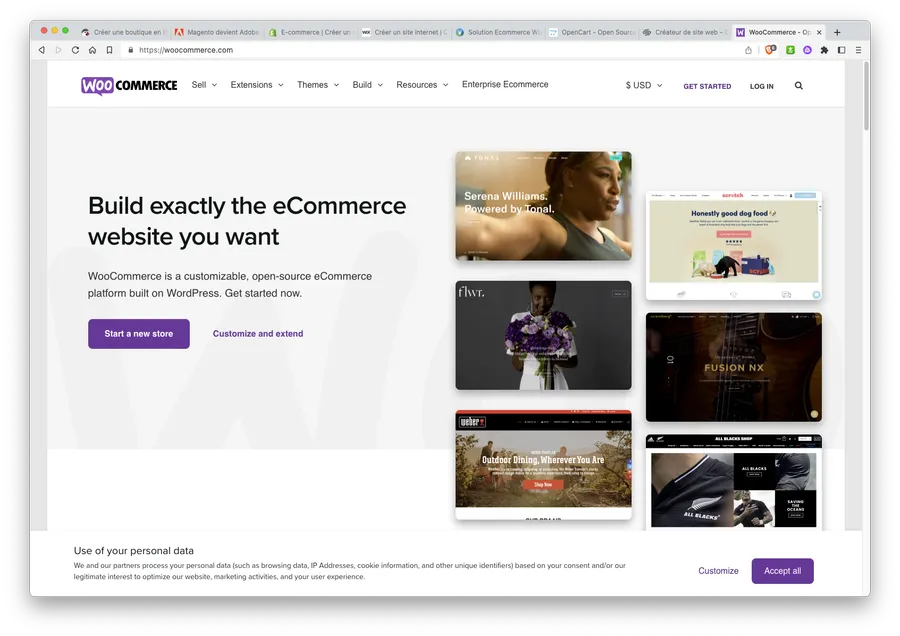This screenshot has width=900, height=636.
Task: Click the browser home icon
Action: pos(92,50)
